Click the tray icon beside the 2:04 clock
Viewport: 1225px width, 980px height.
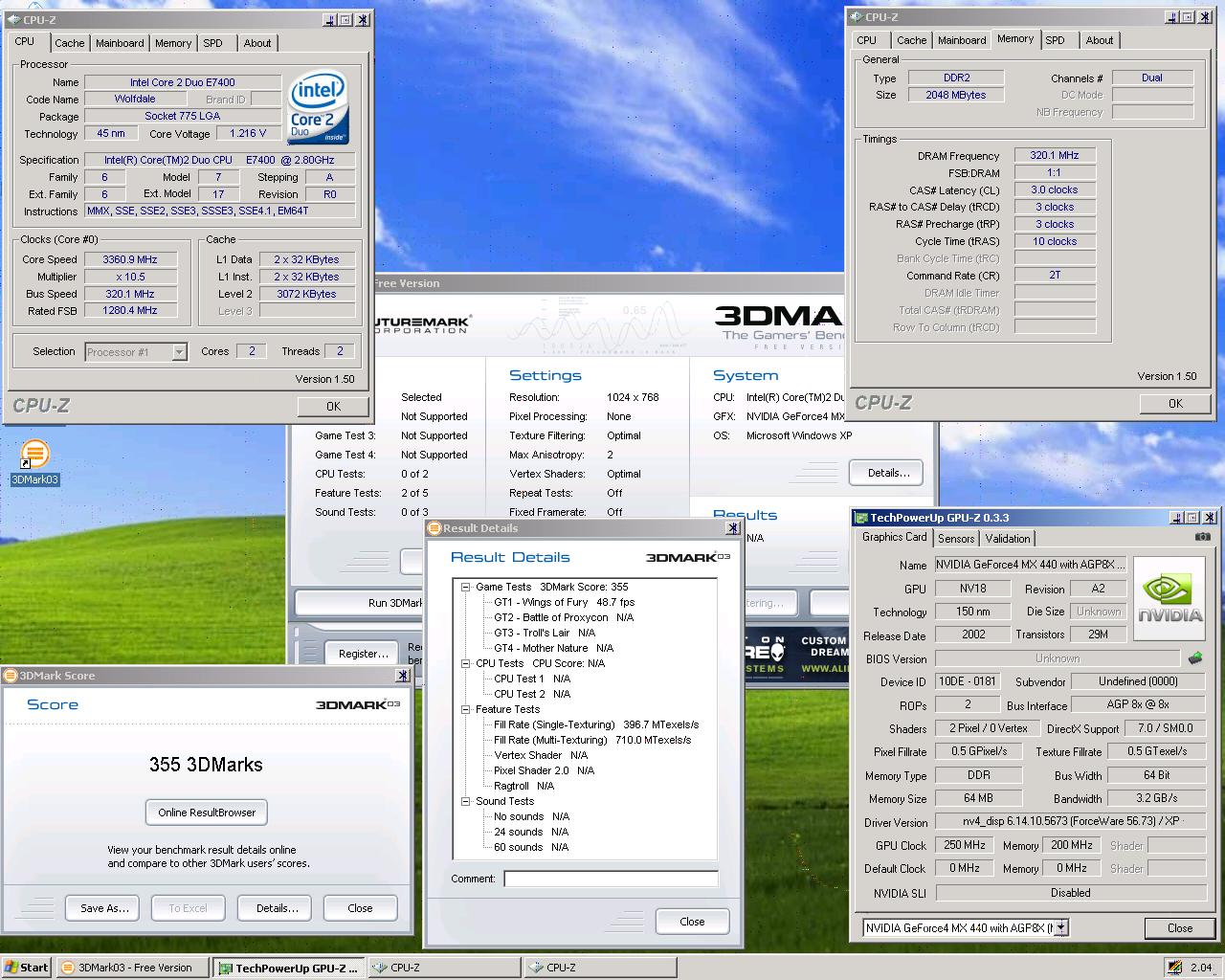click(x=1173, y=967)
